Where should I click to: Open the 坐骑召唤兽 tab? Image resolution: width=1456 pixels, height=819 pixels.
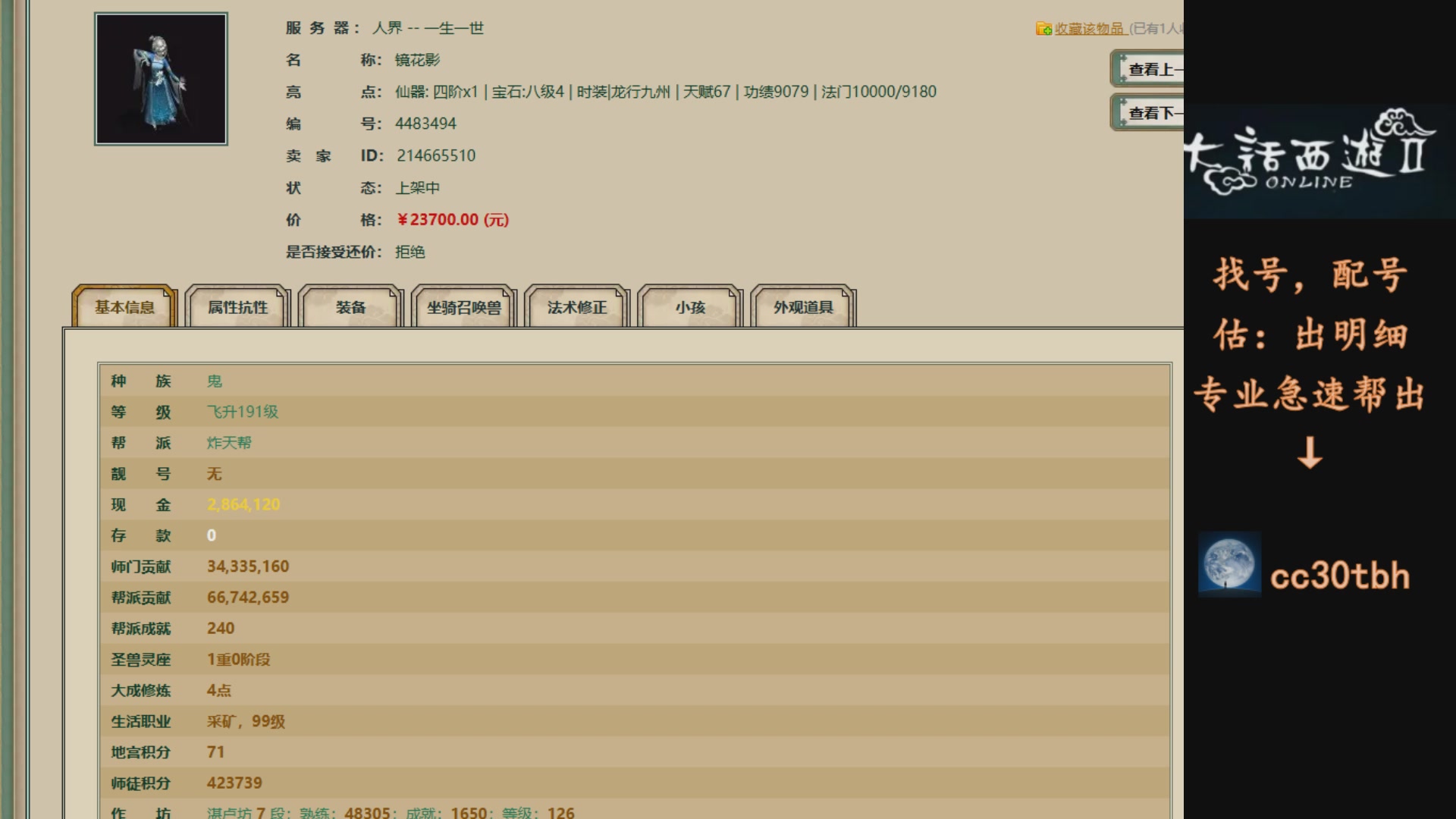[463, 307]
